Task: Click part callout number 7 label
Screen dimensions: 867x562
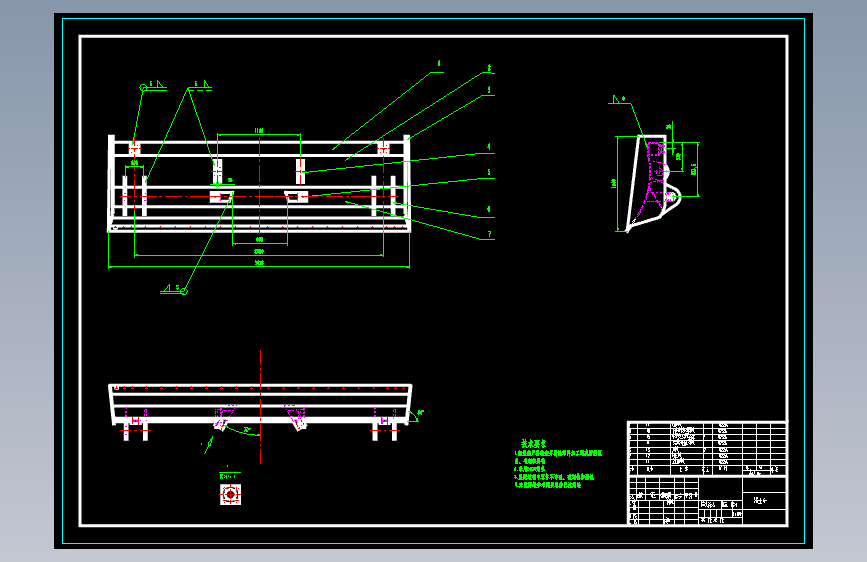Action: [x=489, y=235]
